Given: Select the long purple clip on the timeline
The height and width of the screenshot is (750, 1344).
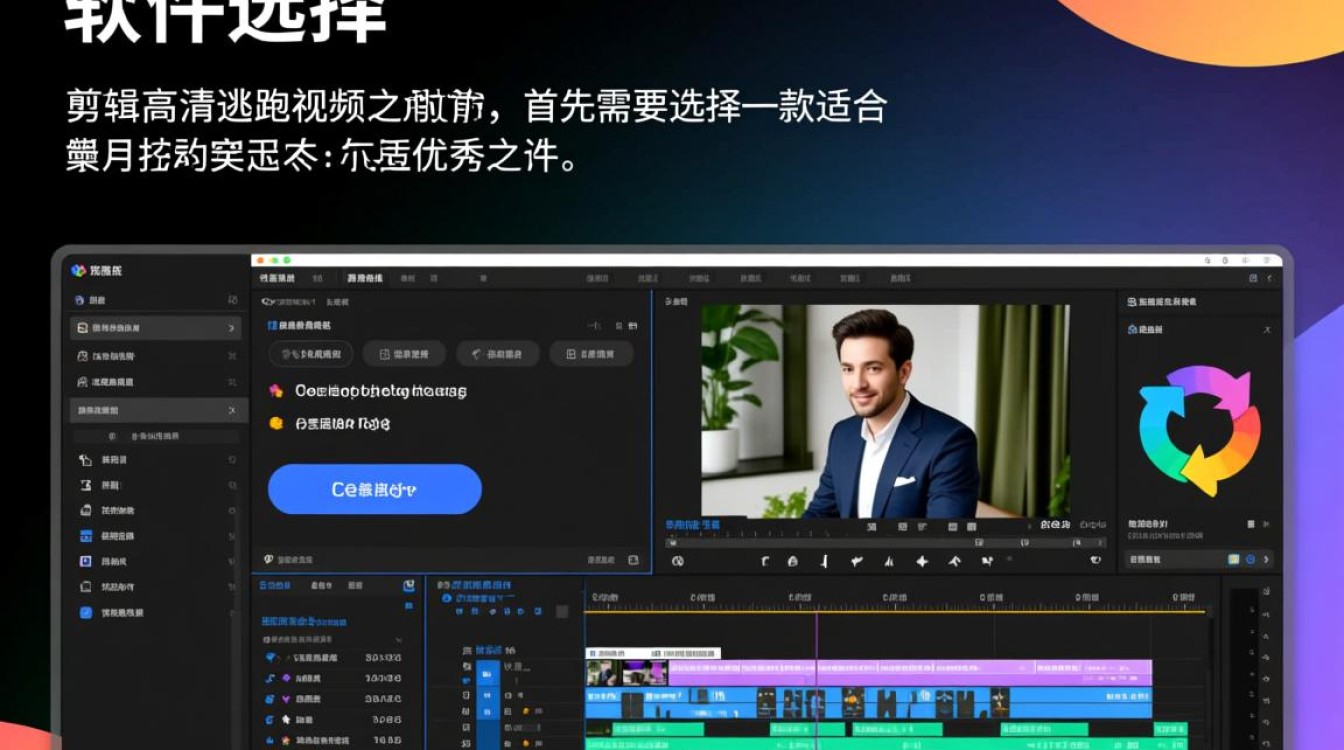Looking at the screenshot, I should coord(910,673).
